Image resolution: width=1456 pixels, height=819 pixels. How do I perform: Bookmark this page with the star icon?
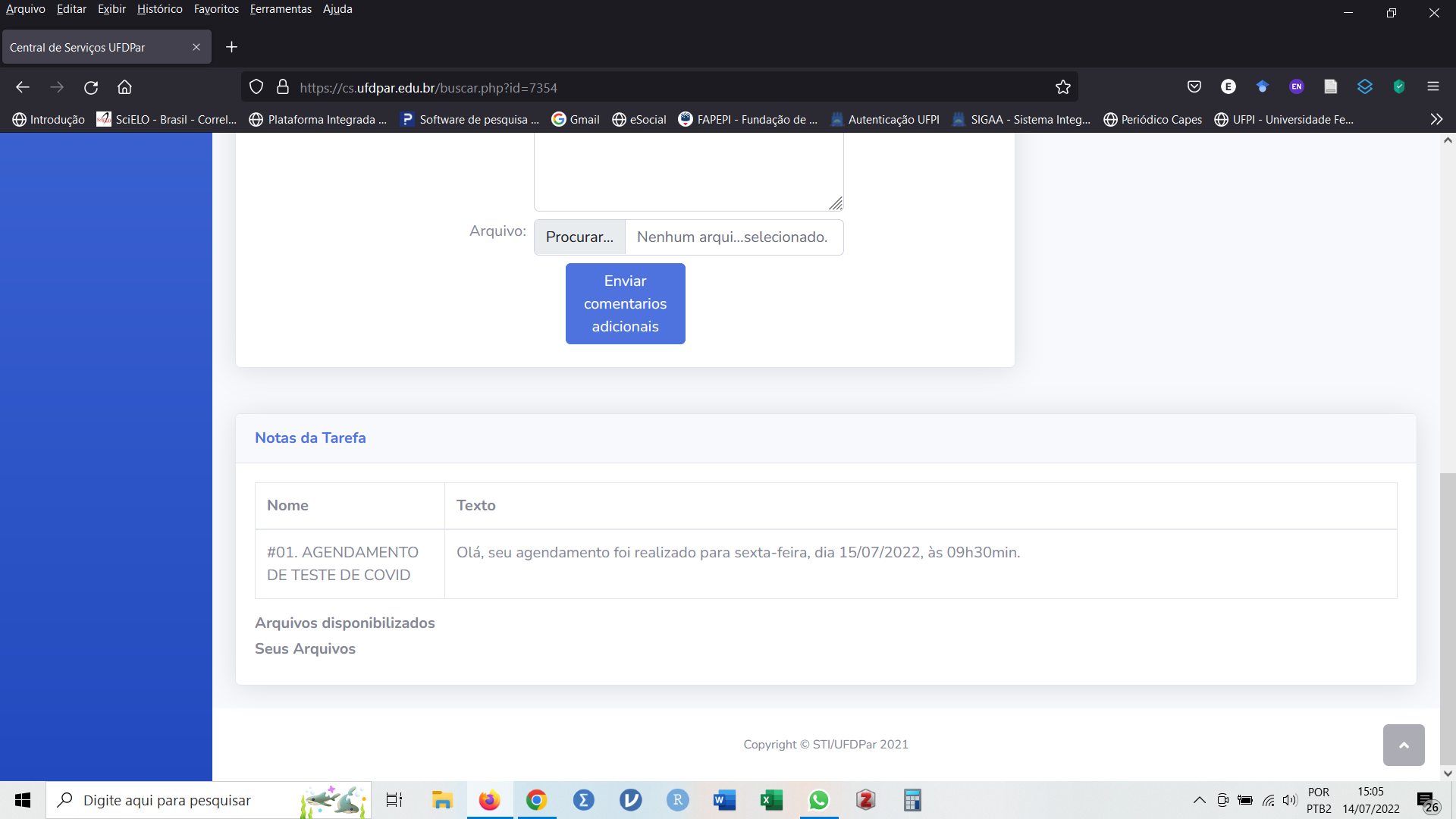click(1062, 87)
